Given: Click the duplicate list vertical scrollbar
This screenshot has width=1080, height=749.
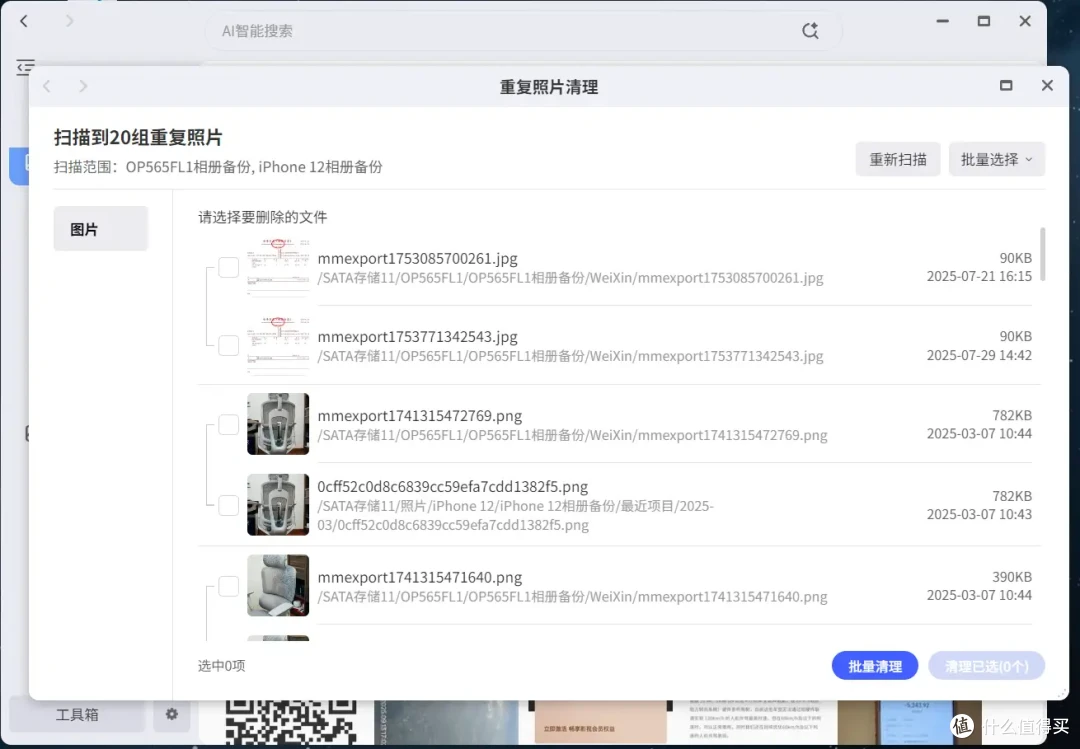Looking at the screenshot, I should click(x=1043, y=254).
